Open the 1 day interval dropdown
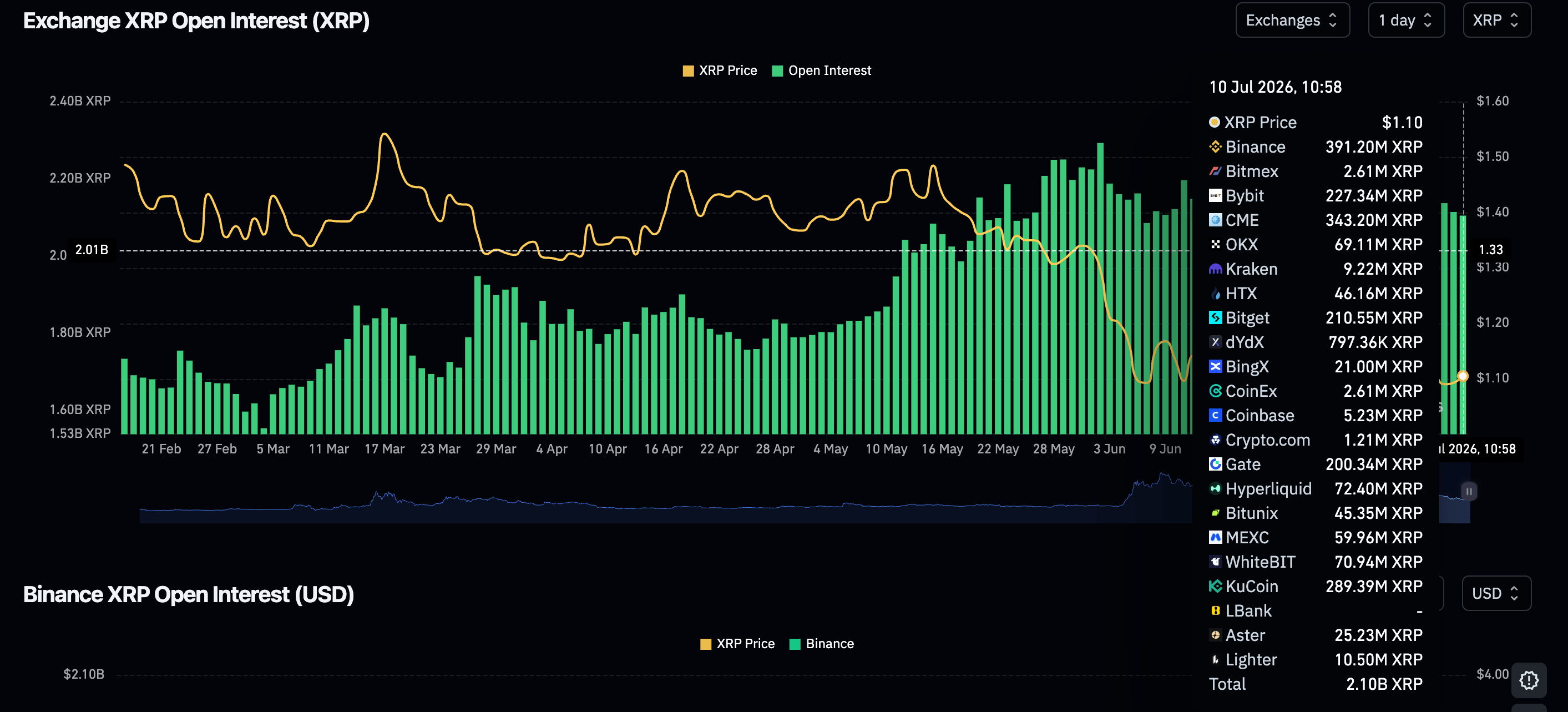Screen dimensions: 1568x712 click(1406, 20)
